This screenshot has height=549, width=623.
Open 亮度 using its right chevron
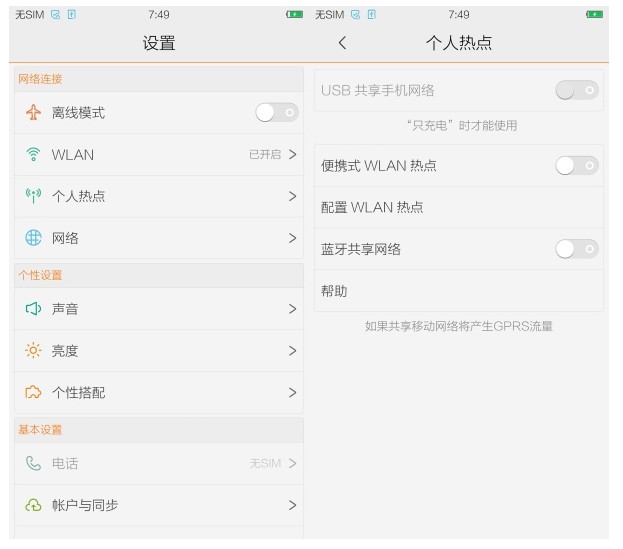292,351
